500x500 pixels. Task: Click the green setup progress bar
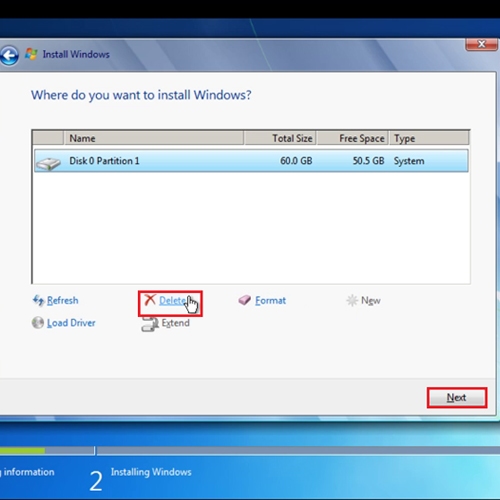coord(22,451)
